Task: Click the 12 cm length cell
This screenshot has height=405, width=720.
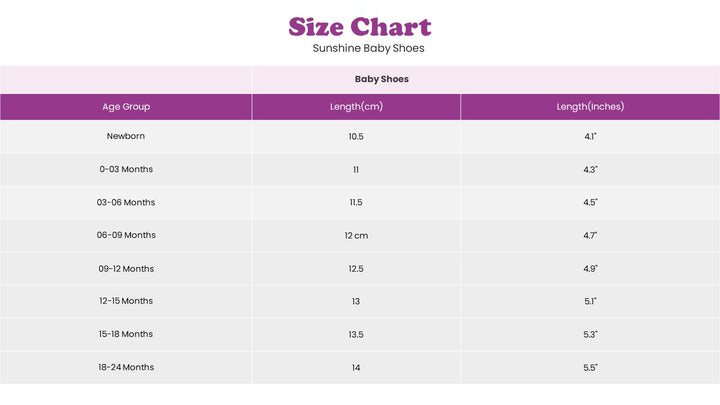Action: click(x=356, y=235)
